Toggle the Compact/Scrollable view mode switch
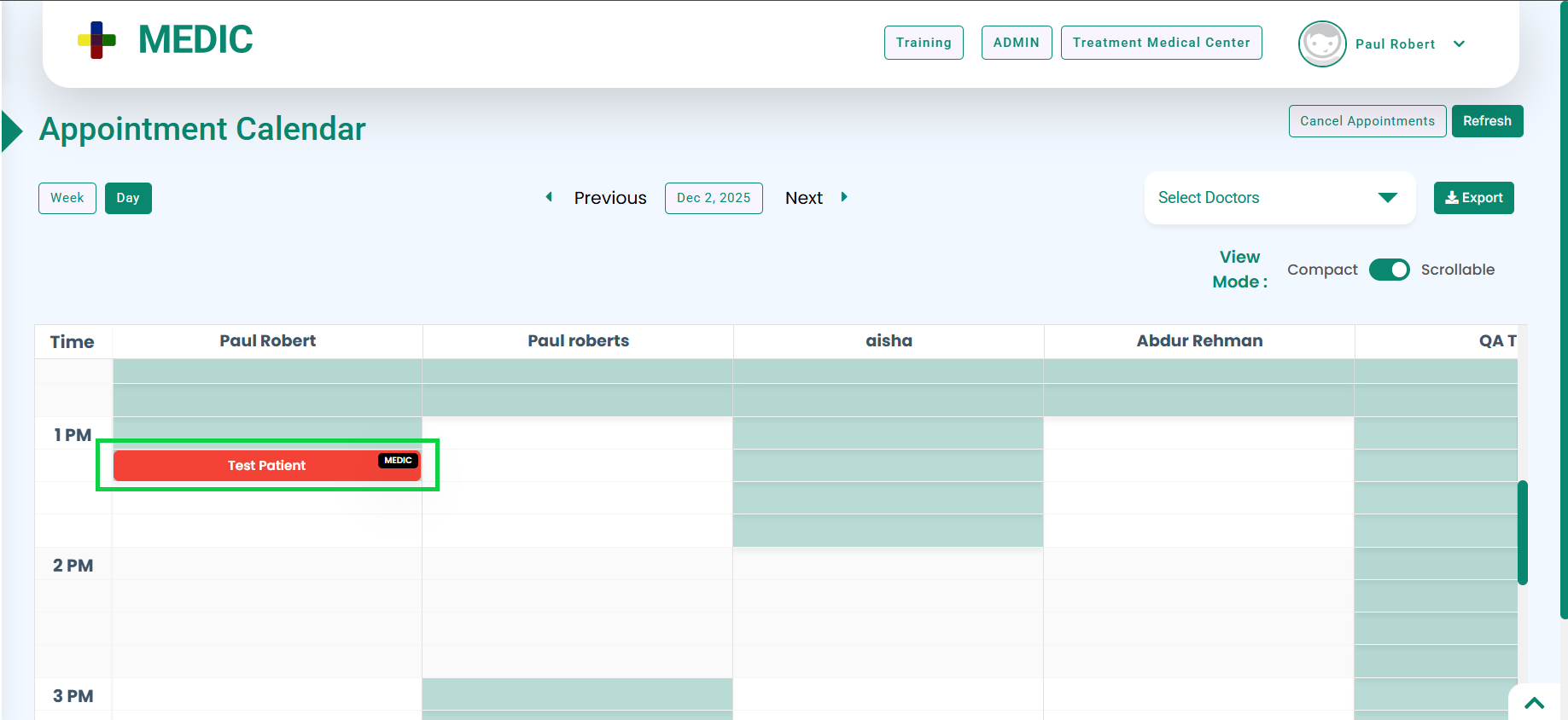Screen dimensions: 1568x720 1389,270
